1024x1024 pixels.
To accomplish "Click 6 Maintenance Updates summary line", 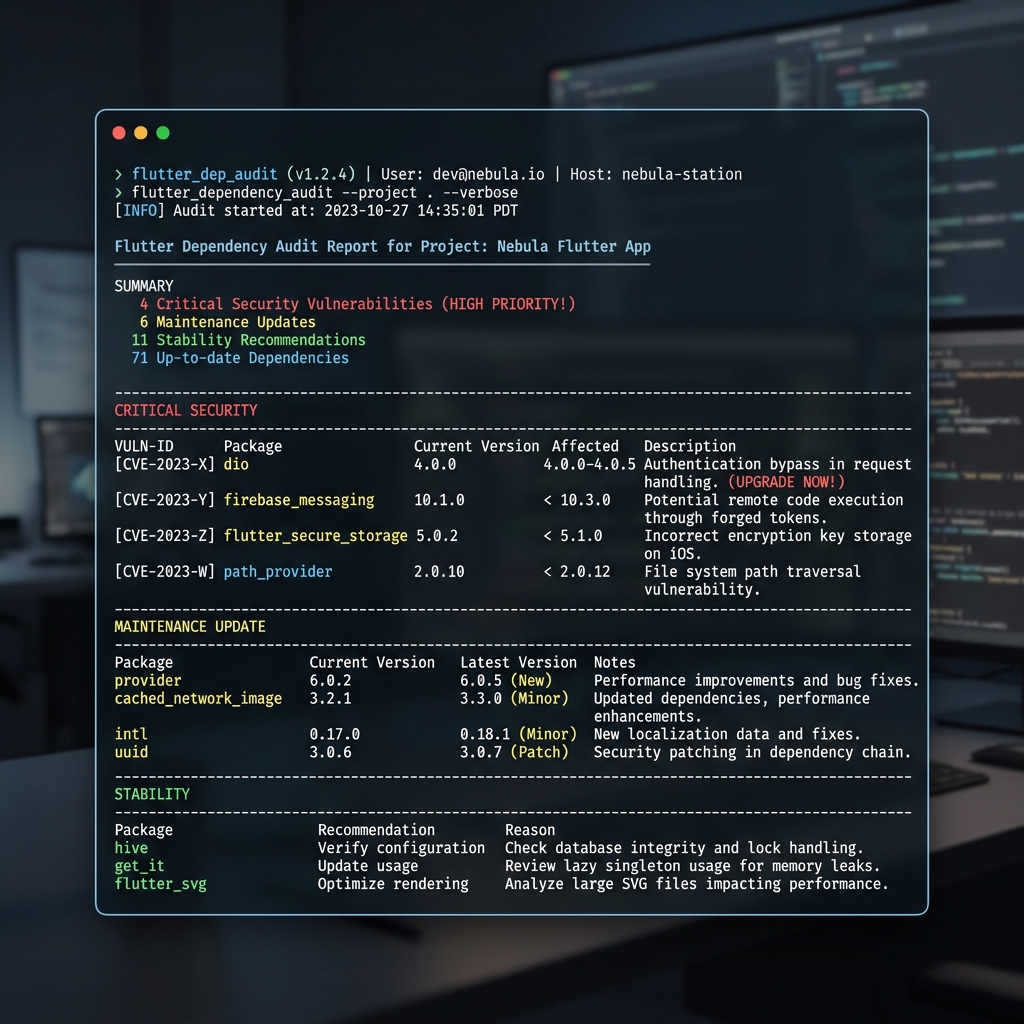I will point(227,322).
